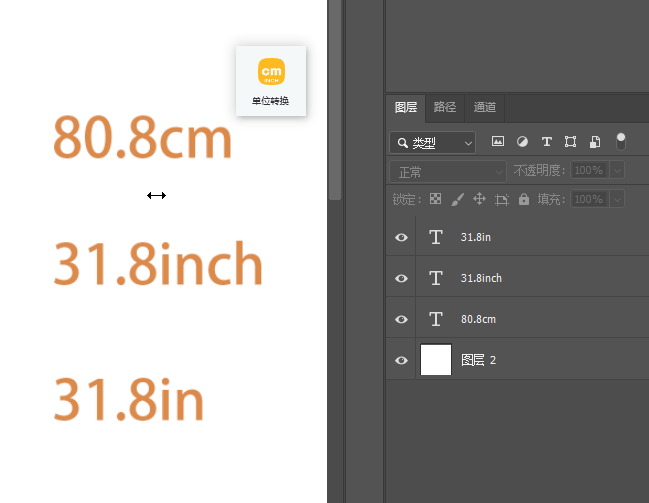Screen dimensions: 649x503
Task: Click the 80.8cm text on canvas
Action: click(x=142, y=137)
